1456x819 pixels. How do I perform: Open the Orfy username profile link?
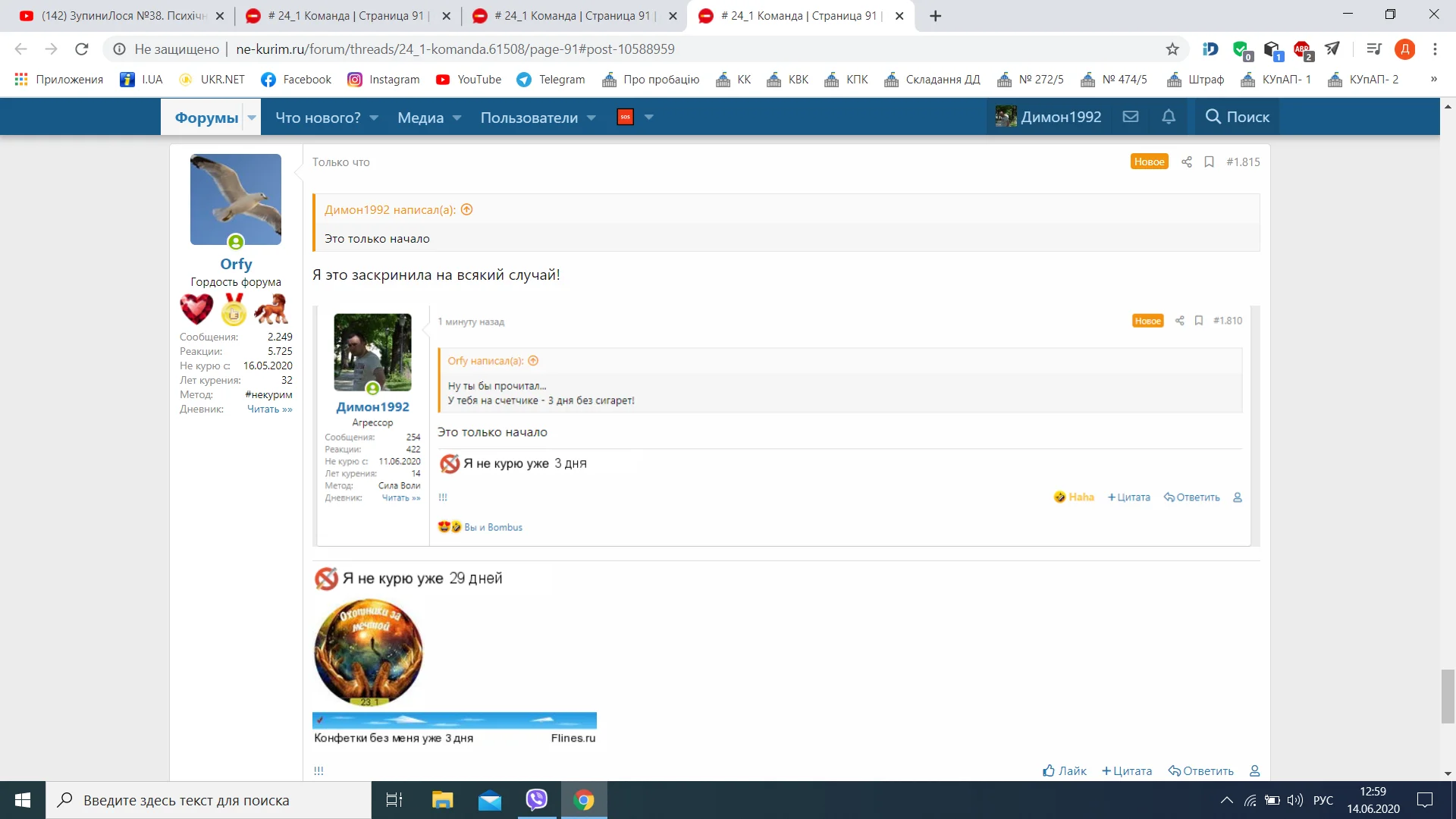[236, 264]
